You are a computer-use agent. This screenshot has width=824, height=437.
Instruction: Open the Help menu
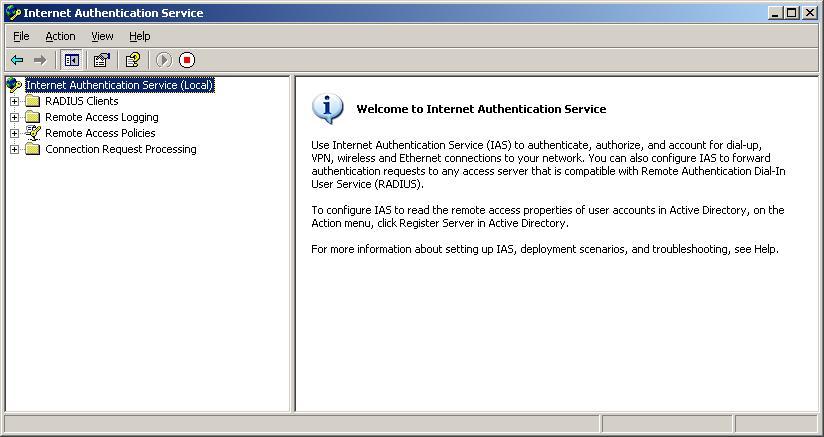coord(140,36)
